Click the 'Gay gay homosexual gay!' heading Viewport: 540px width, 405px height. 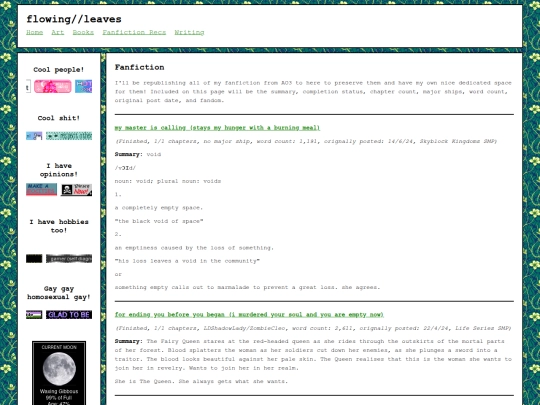click(x=59, y=293)
